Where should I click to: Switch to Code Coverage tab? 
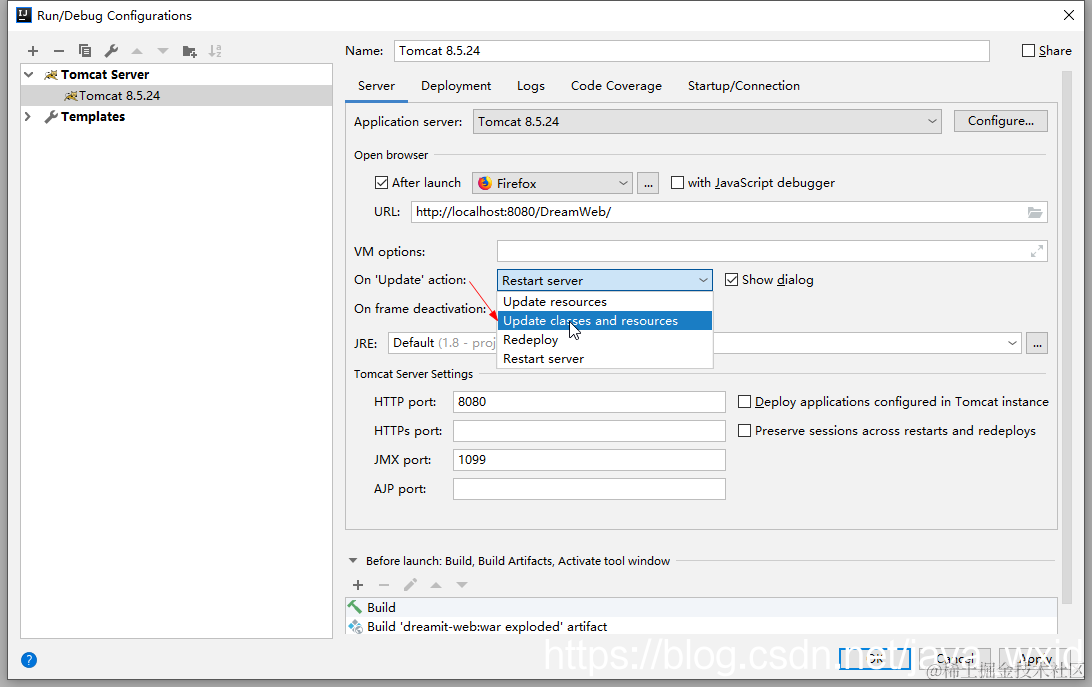[616, 86]
